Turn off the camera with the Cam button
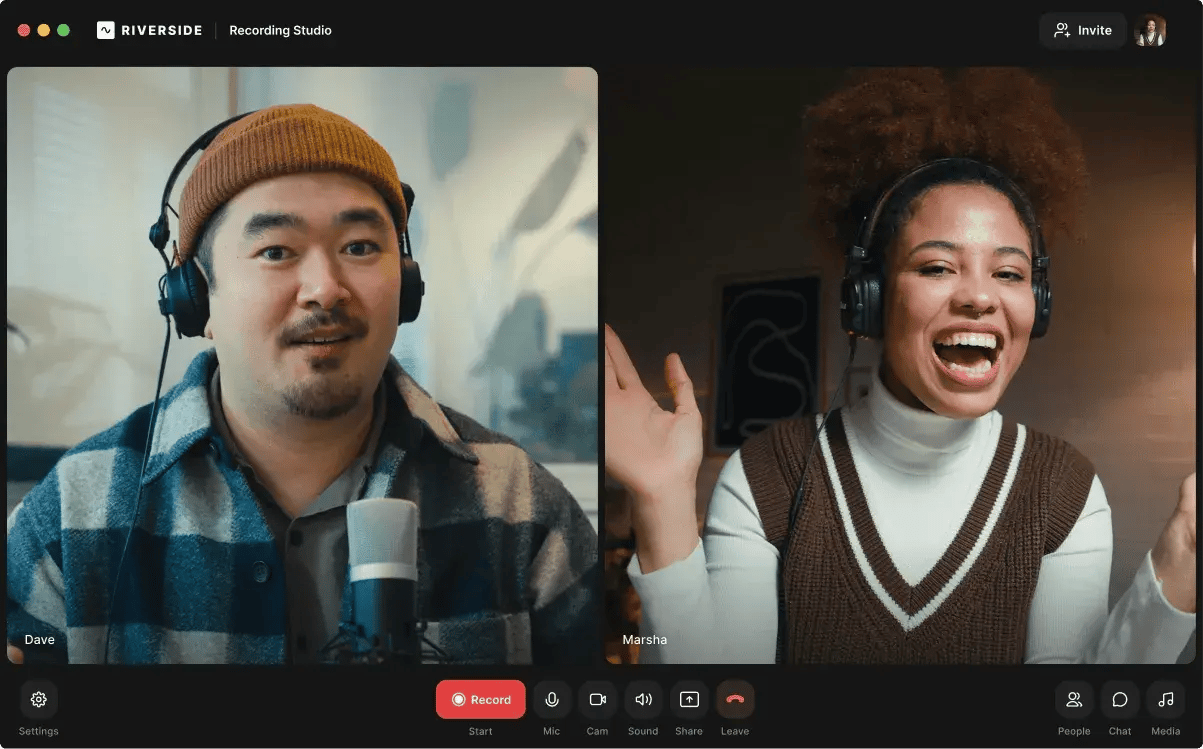1203x749 pixels. [597, 700]
